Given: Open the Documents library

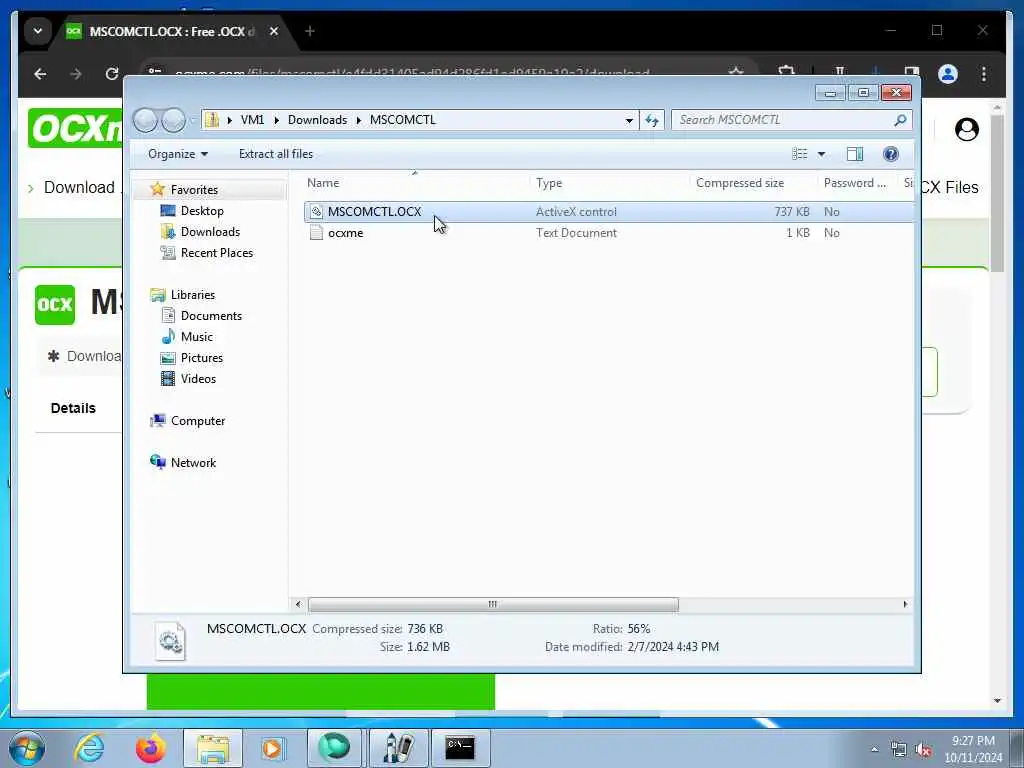Looking at the screenshot, I should click(x=211, y=315).
